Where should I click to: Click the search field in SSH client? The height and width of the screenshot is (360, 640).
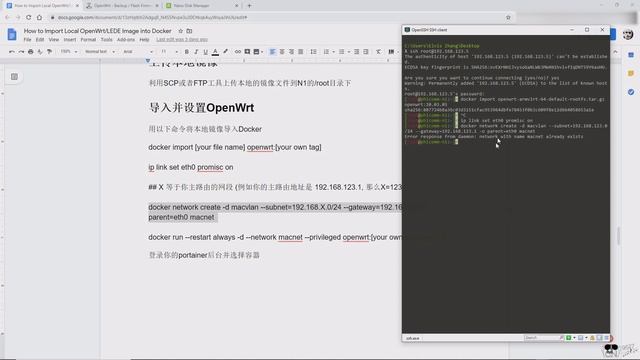(544, 338)
